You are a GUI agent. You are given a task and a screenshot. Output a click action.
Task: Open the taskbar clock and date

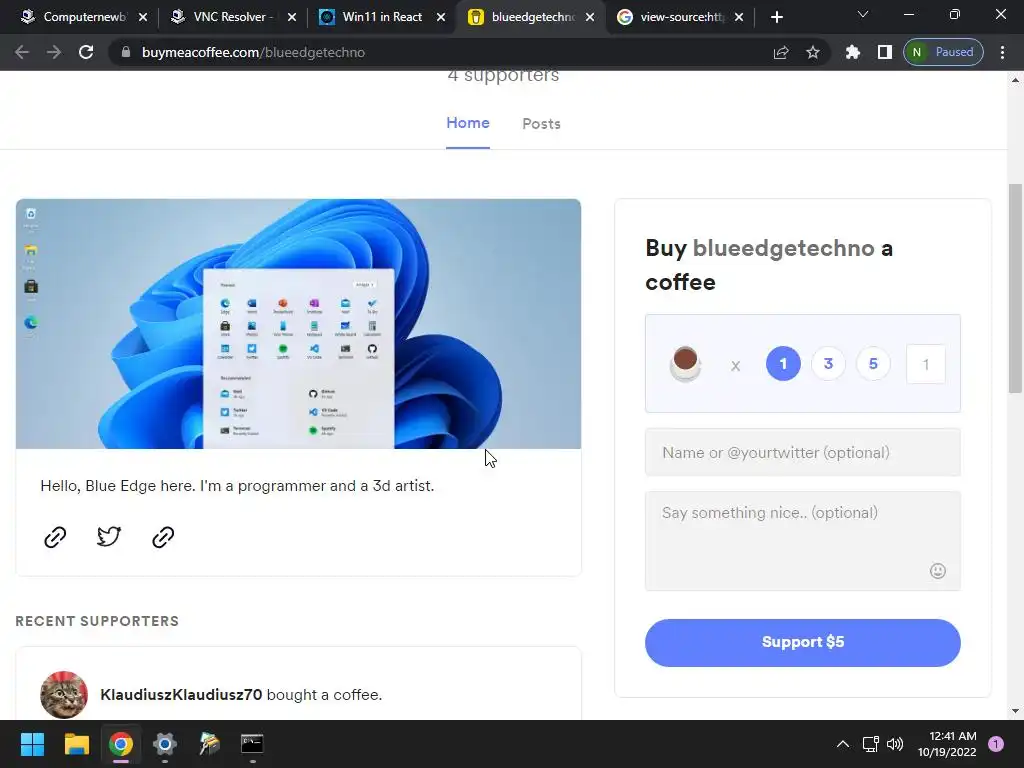point(947,744)
